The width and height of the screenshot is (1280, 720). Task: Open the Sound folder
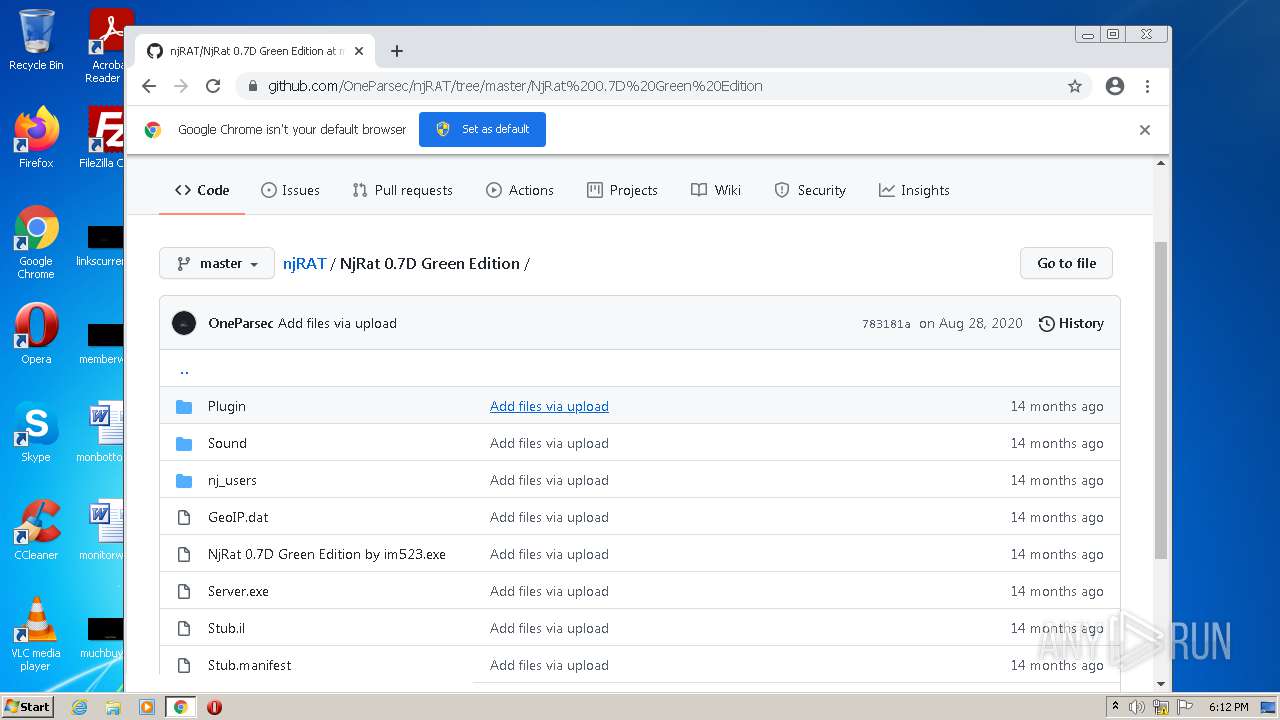click(227, 443)
